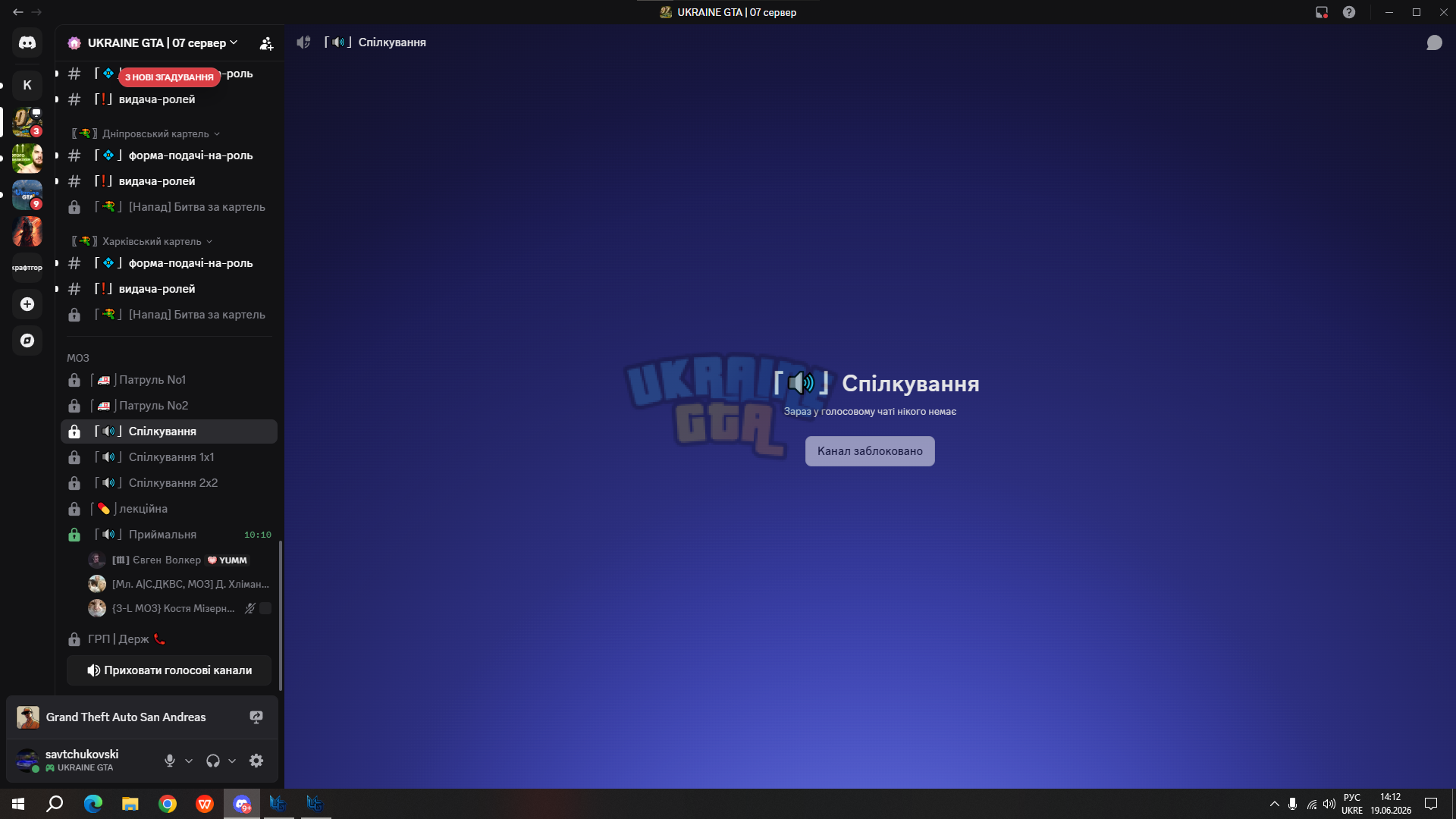Open GTA server icon with badge 9
The height and width of the screenshot is (819, 1456).
[27, 195]
